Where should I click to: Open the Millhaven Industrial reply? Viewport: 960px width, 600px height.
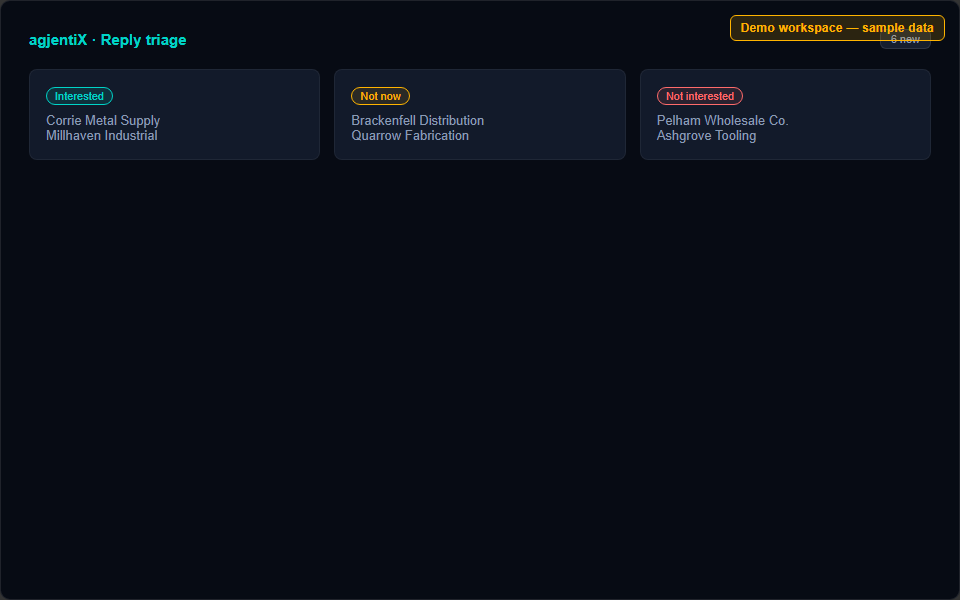coord(102,135)
